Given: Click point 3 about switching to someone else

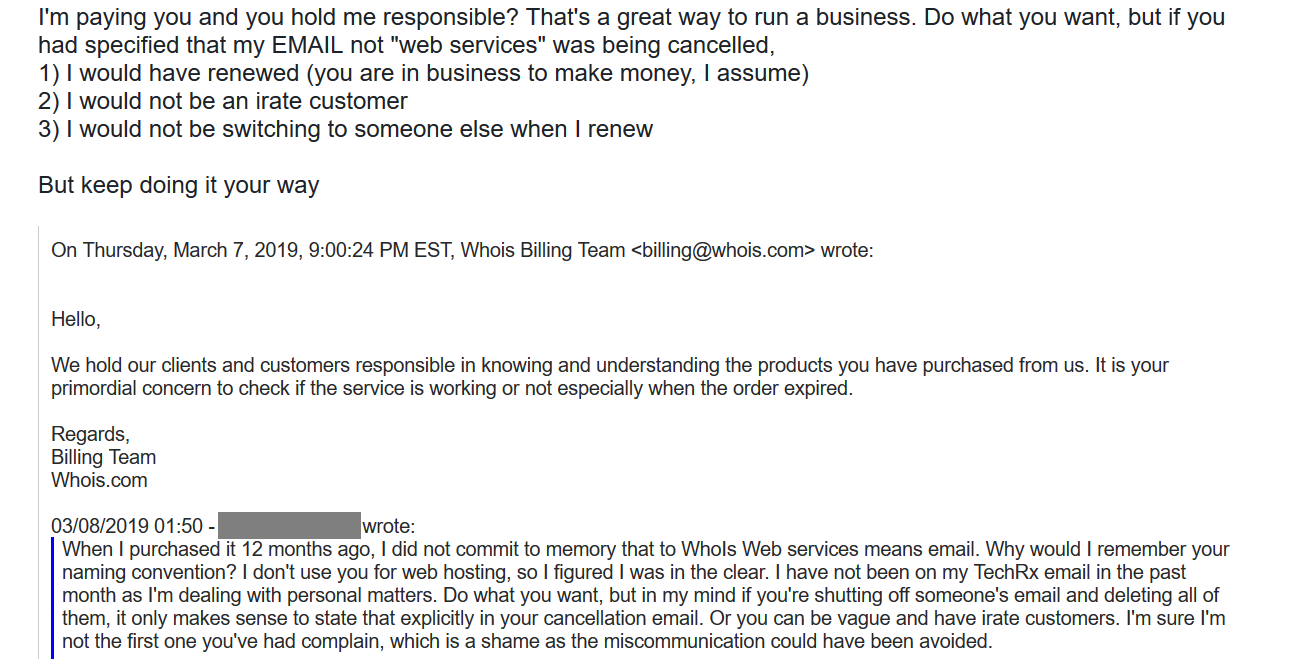Looking at the screenshot, I should tap(345, 129).
